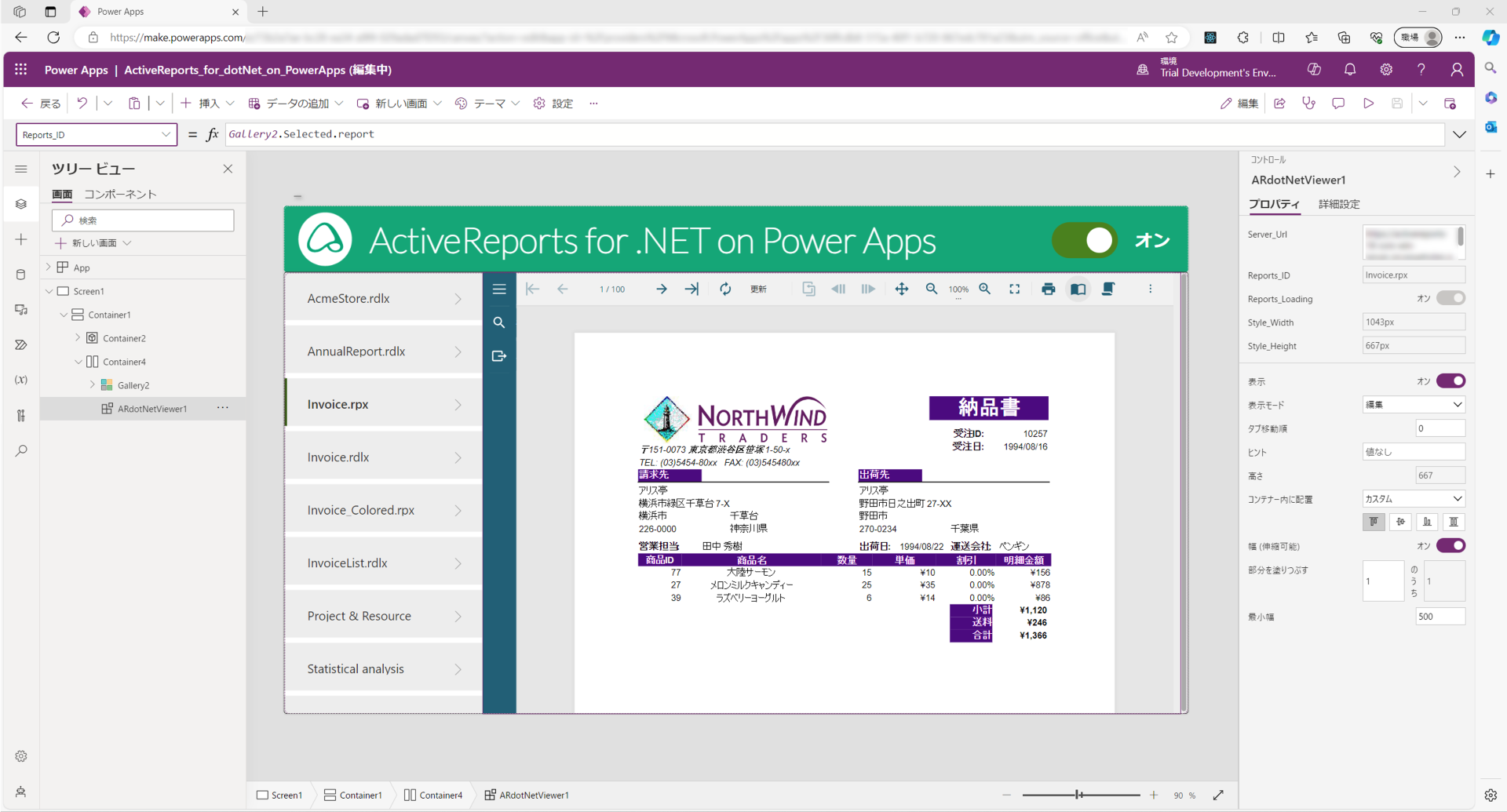Toggle viewer sidebar hamburger menu

pos(499,289)
